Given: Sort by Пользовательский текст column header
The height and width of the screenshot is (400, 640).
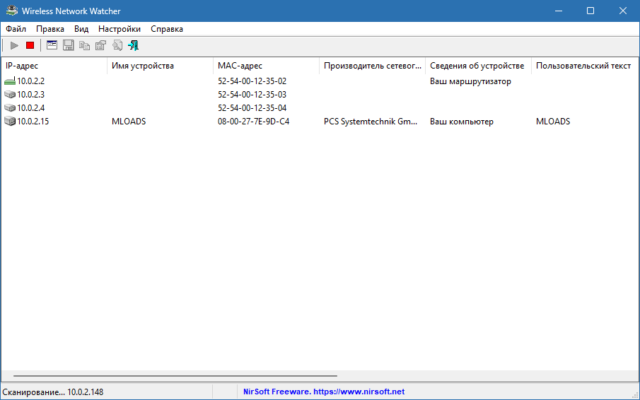Looking at the screenshot, I should (584, 66).
